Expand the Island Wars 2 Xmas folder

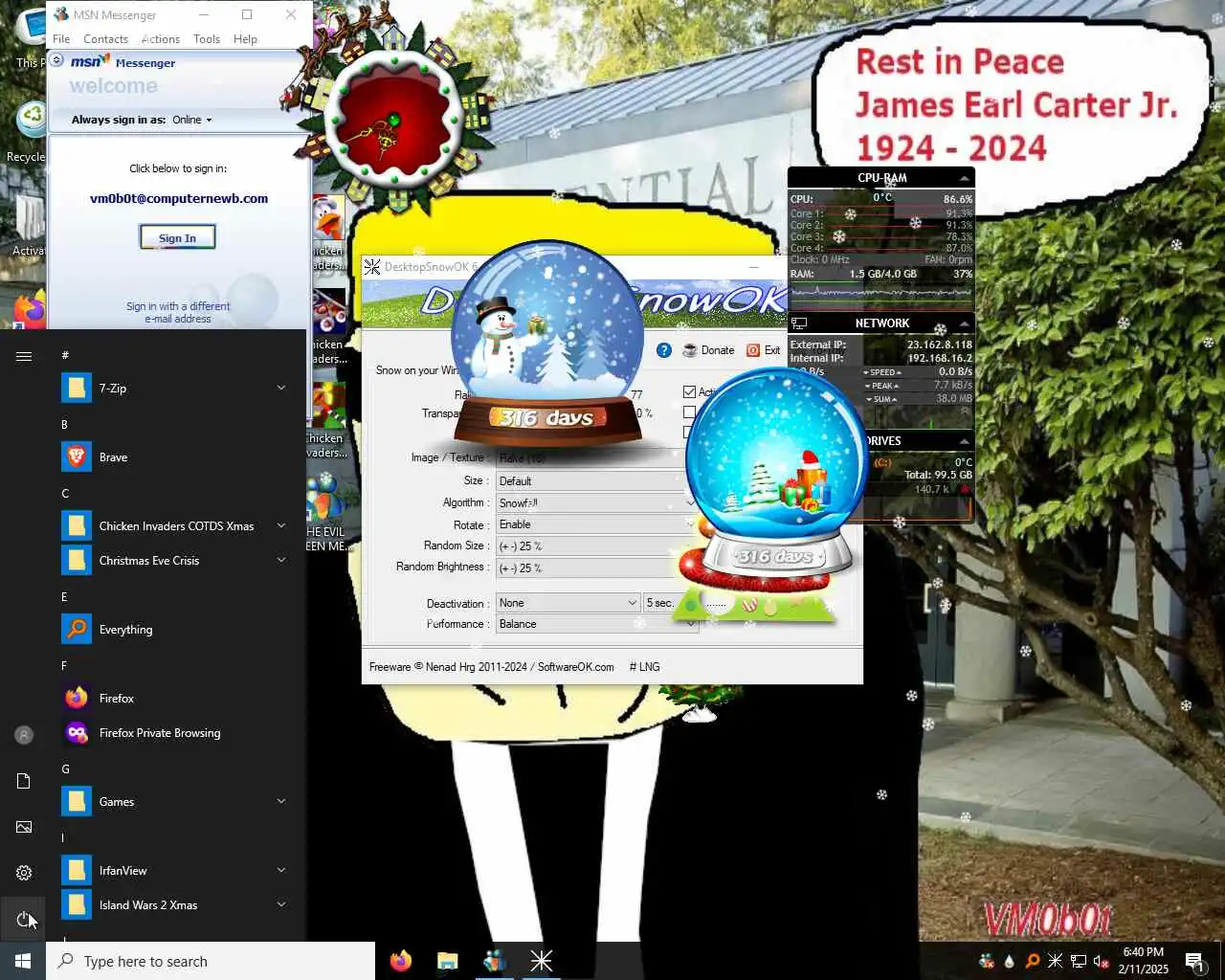[281, 904]
